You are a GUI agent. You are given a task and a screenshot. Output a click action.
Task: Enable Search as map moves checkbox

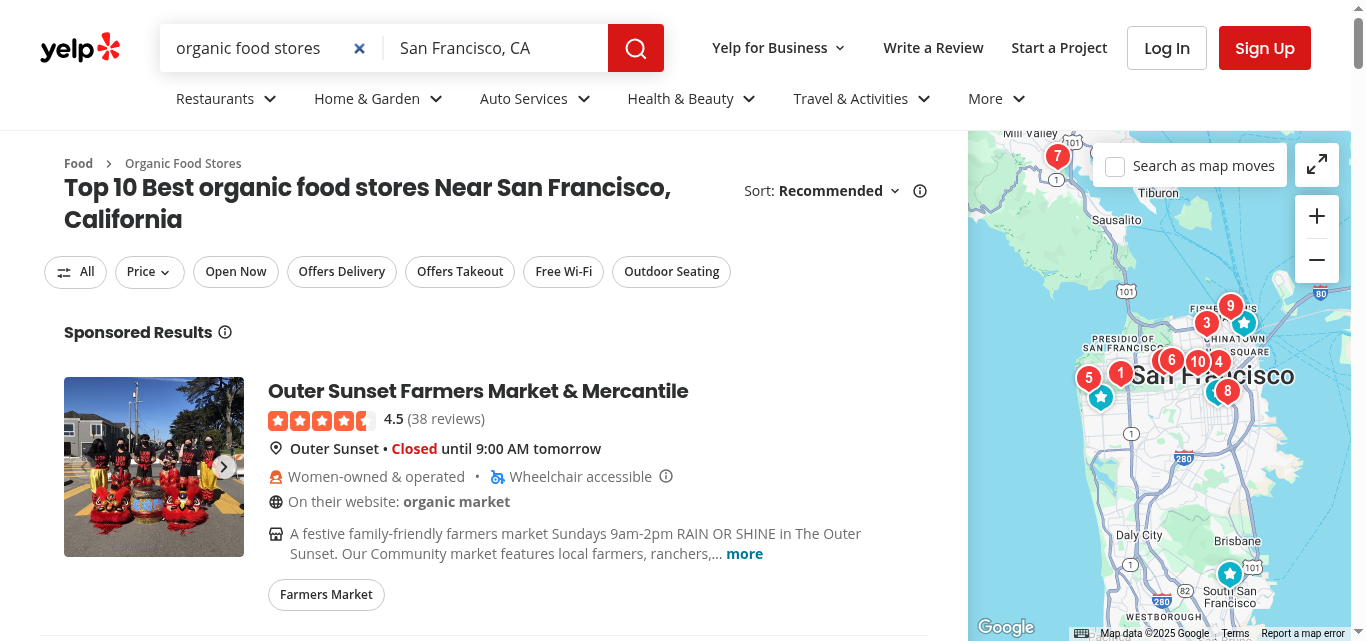pos(1115,166)
